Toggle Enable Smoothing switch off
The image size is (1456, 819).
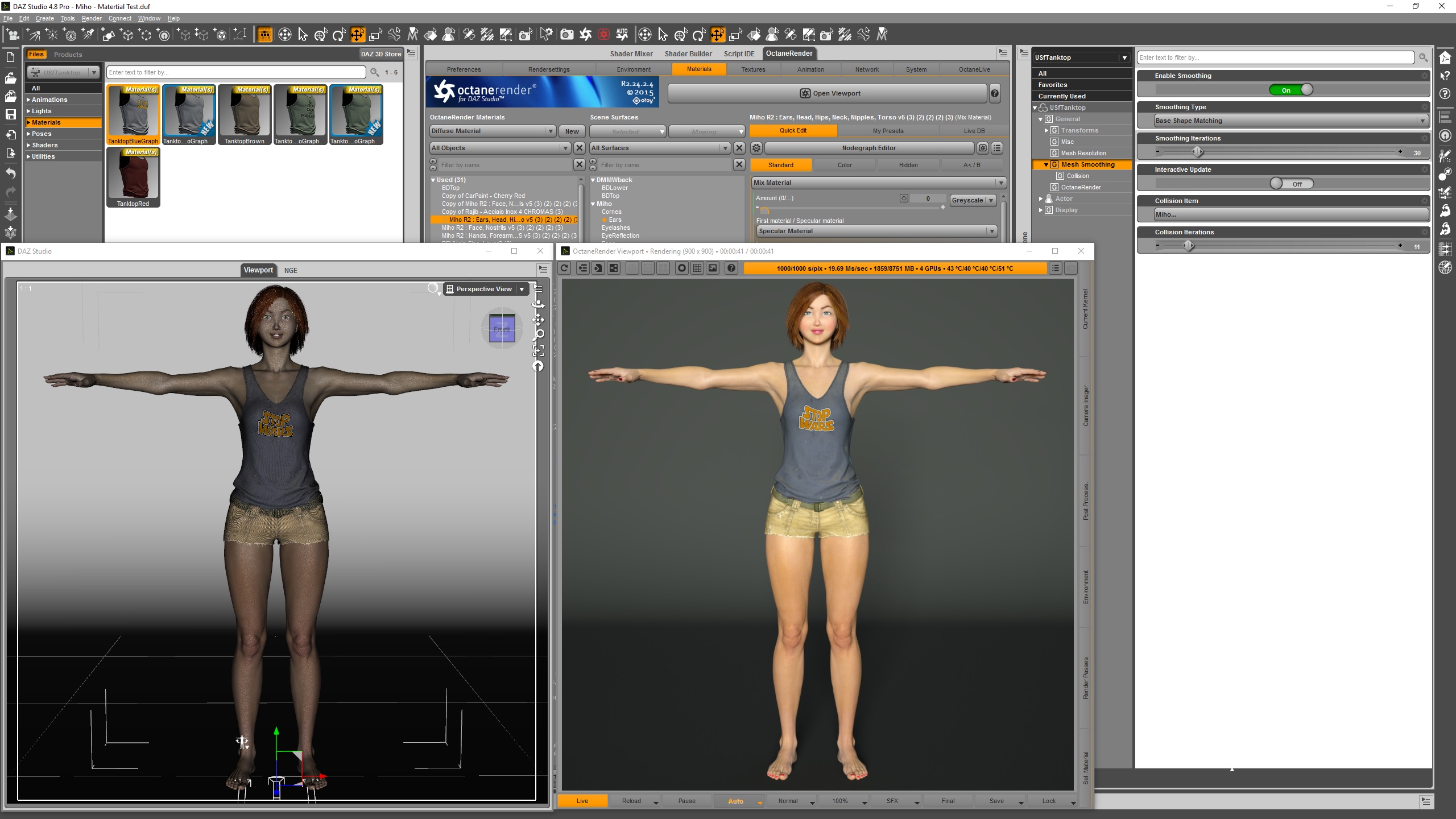pos(1291,90)
